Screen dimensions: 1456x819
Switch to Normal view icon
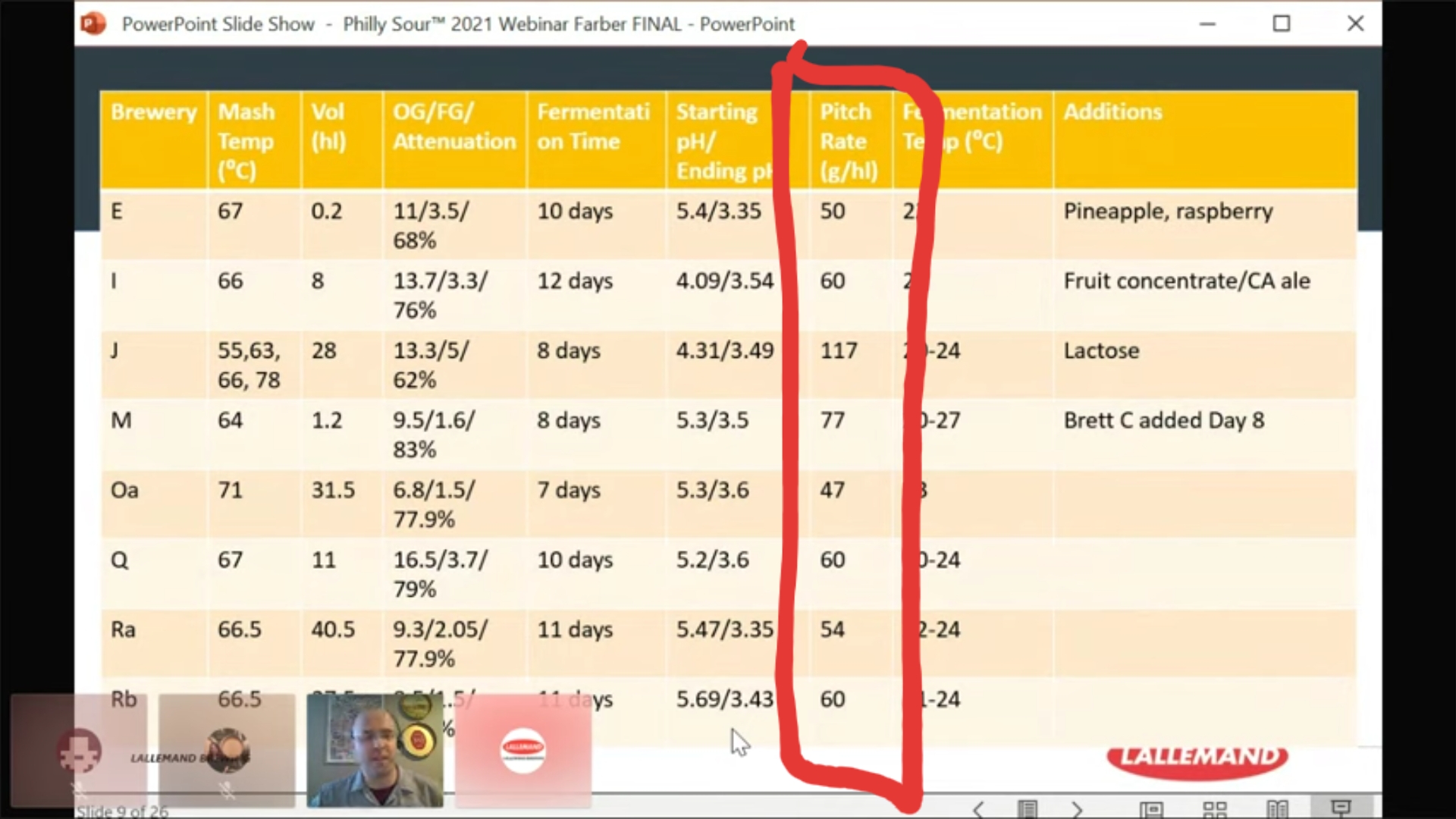coord(1151,809)
